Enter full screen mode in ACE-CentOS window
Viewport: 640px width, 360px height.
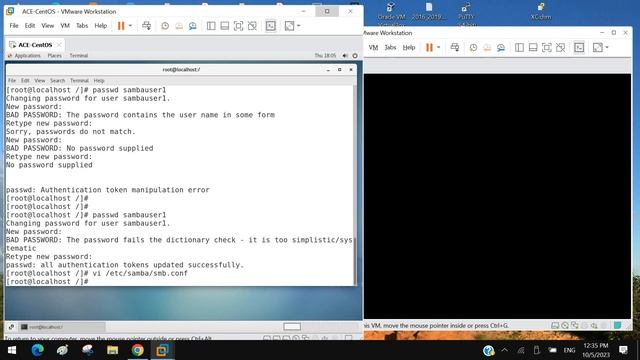(x=238, y=26)
